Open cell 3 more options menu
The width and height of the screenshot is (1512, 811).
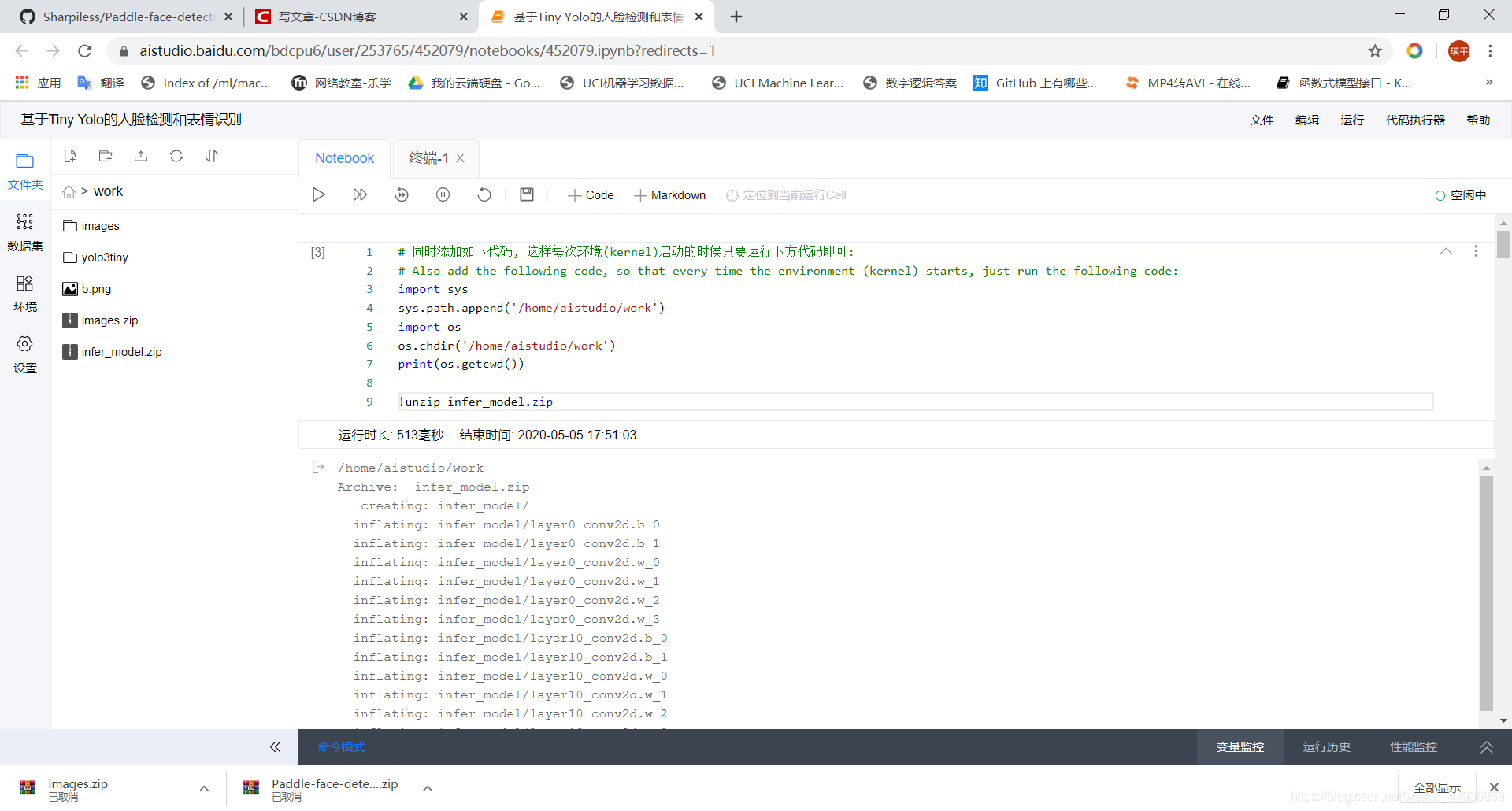[1476, 251]
